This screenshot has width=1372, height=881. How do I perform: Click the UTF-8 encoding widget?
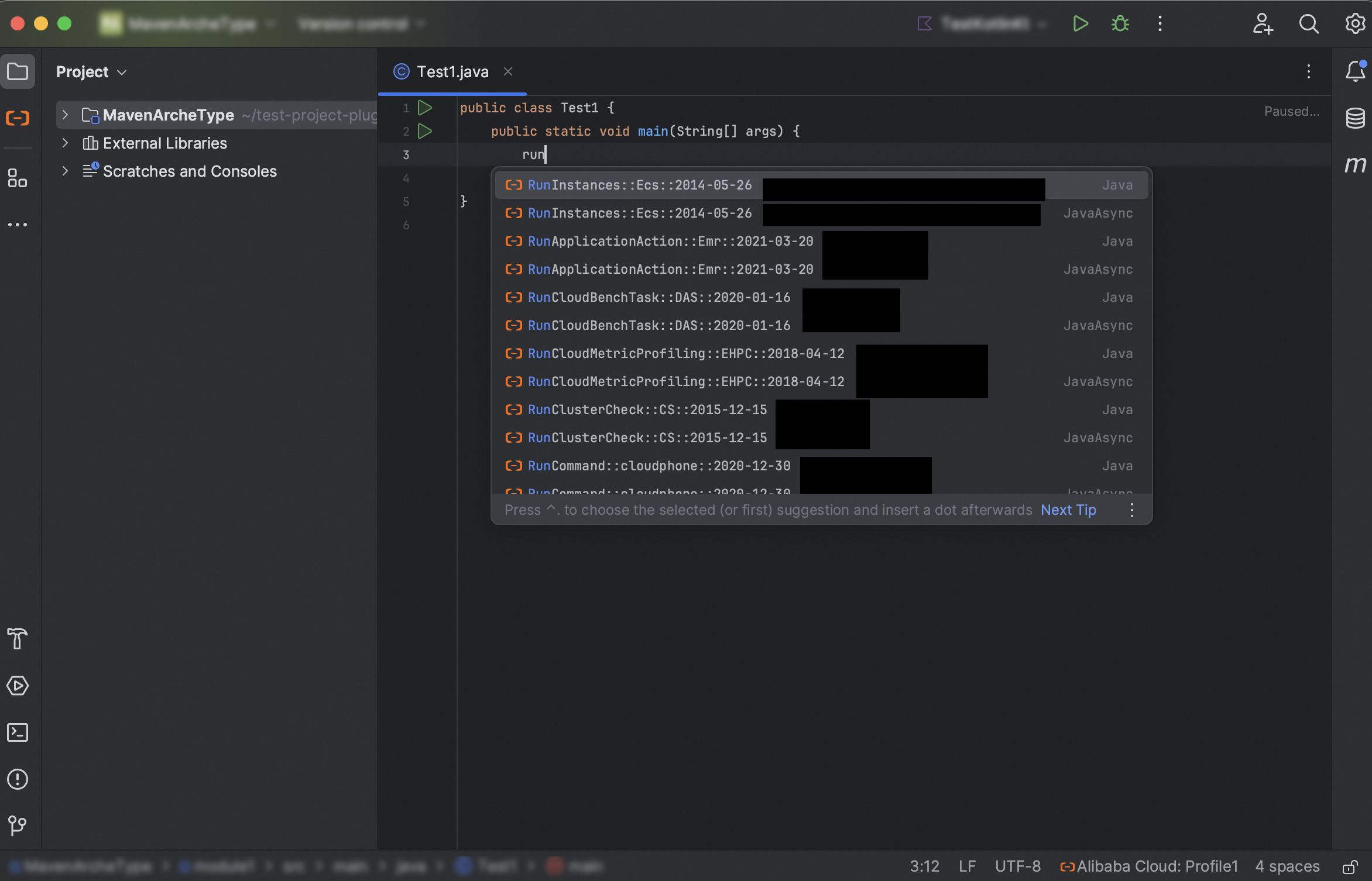point(1018,866)
